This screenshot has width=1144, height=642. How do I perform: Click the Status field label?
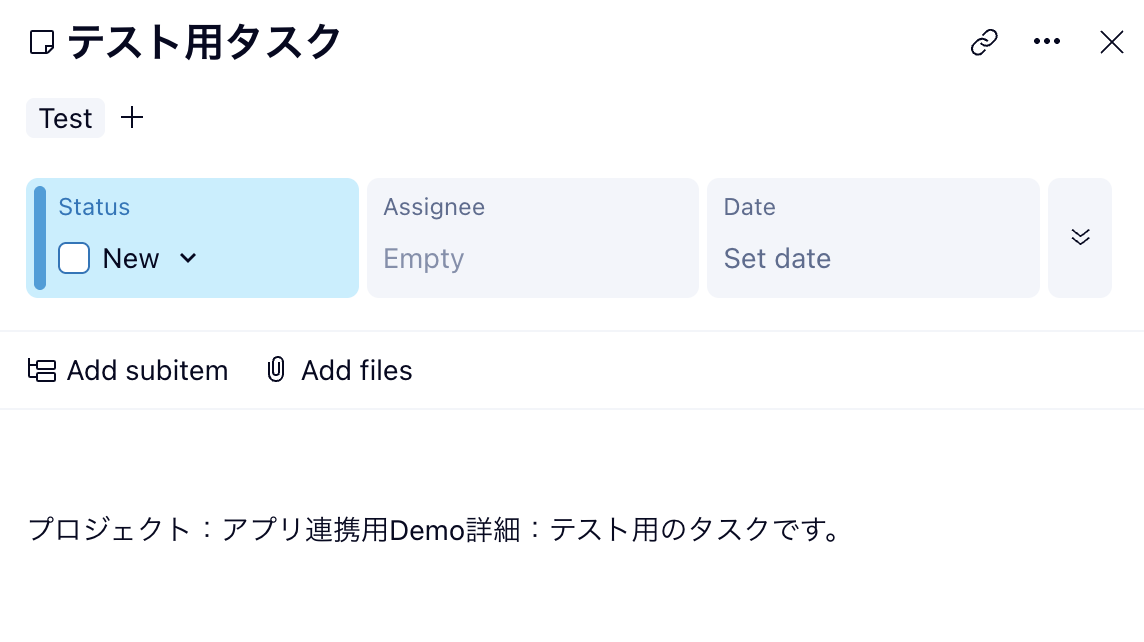click(94, 207)
